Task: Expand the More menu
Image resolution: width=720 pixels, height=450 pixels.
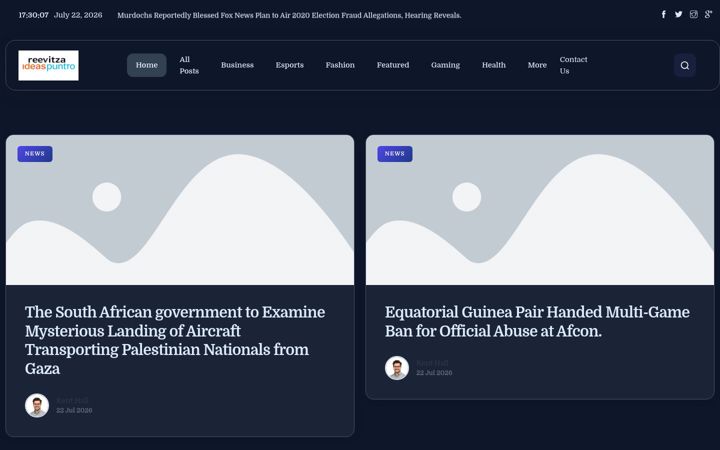Action: click(x=537, y=65)
